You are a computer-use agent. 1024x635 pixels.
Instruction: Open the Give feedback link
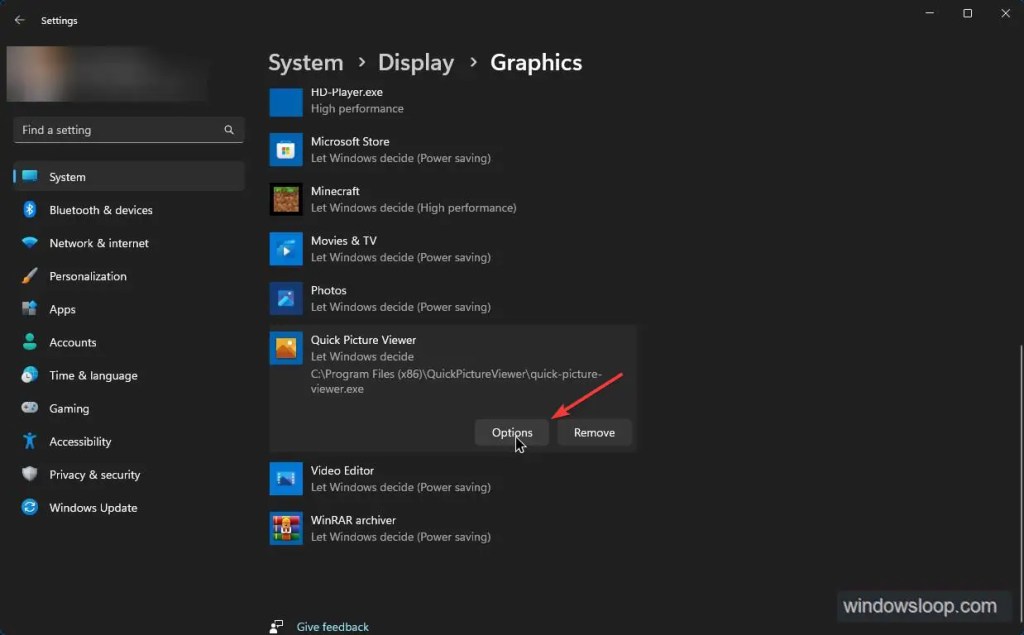332,627
